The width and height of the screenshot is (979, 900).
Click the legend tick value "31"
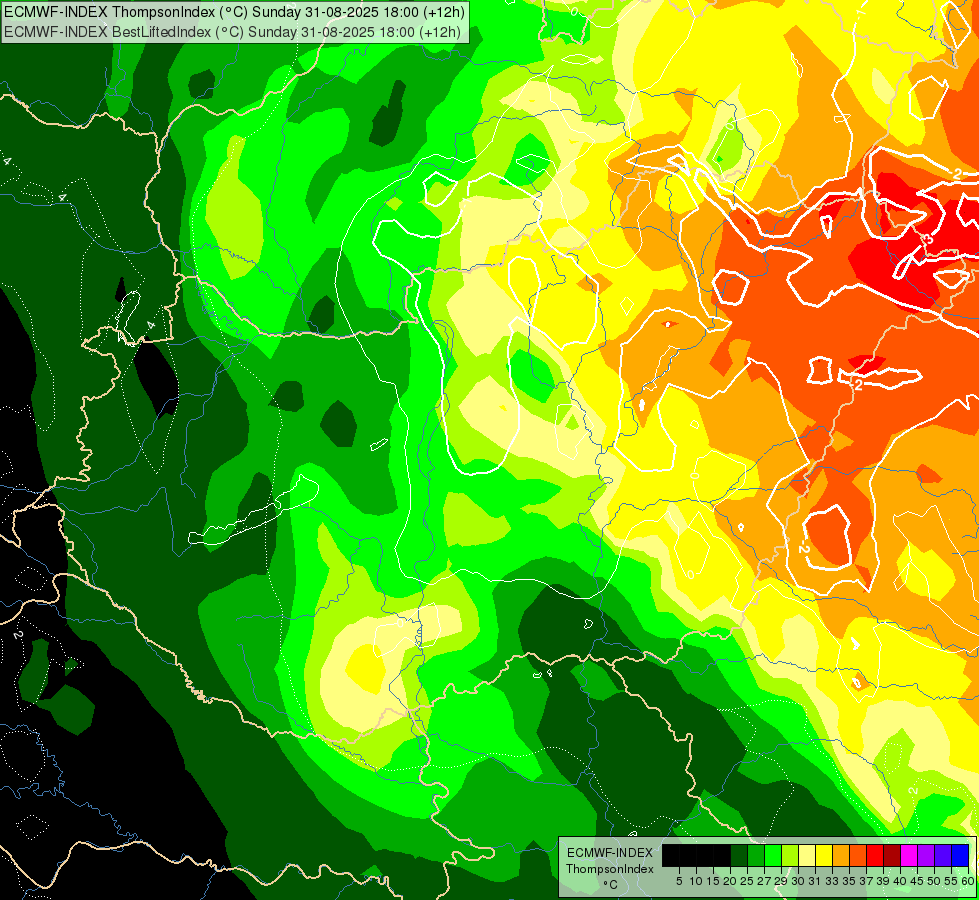pyautogui.click(x=815, y=881)
